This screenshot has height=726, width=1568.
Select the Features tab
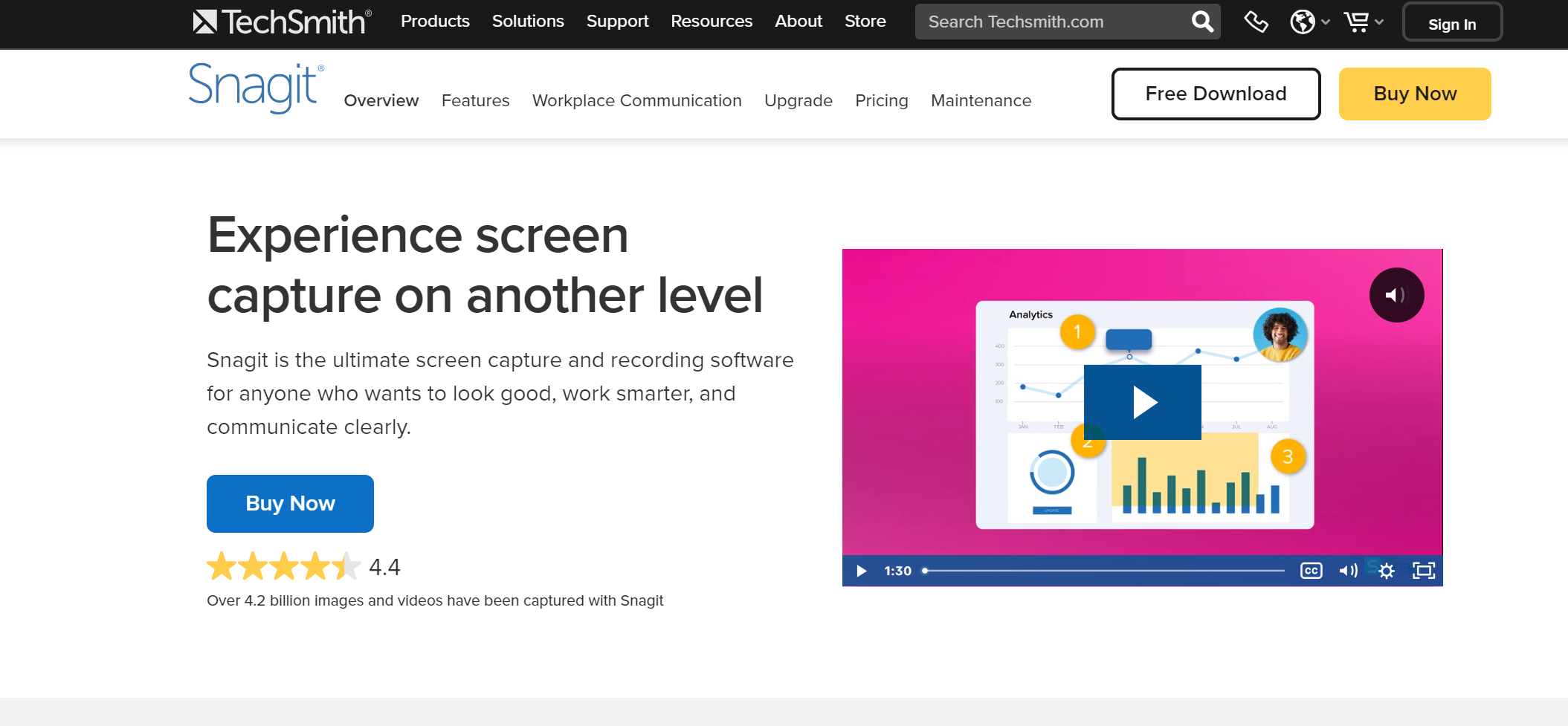(x=476, y=100)
